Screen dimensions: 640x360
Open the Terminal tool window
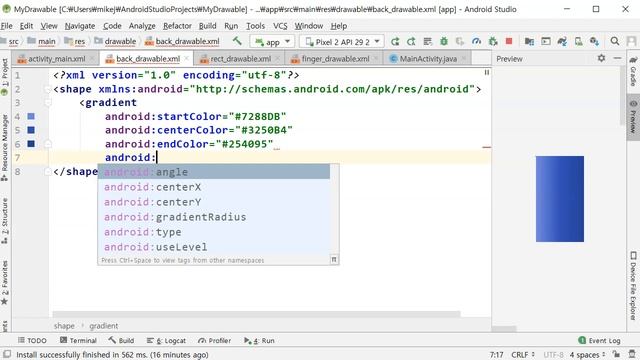[78, 340]
